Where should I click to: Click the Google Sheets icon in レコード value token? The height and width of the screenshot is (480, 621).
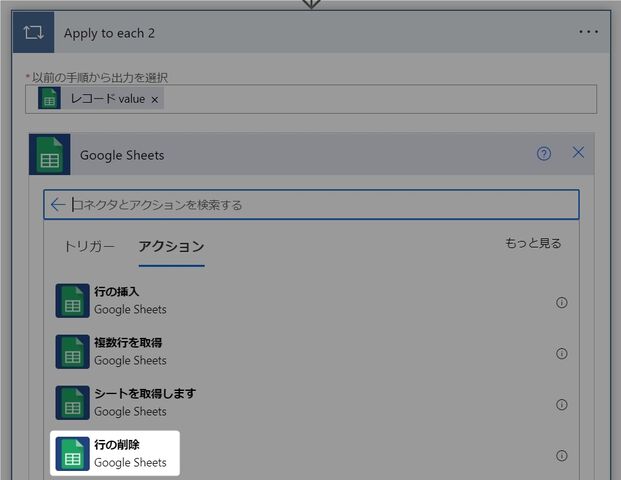(49, 98)
